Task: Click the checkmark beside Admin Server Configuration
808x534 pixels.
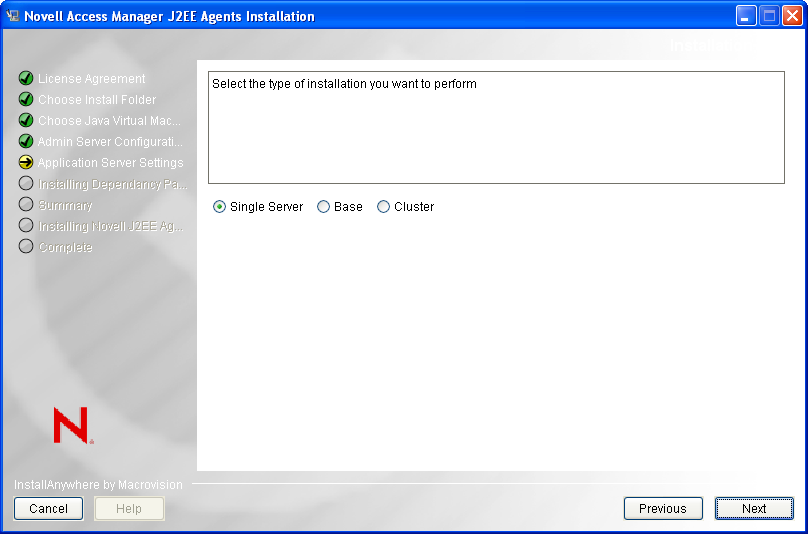Action: (26, 142)
